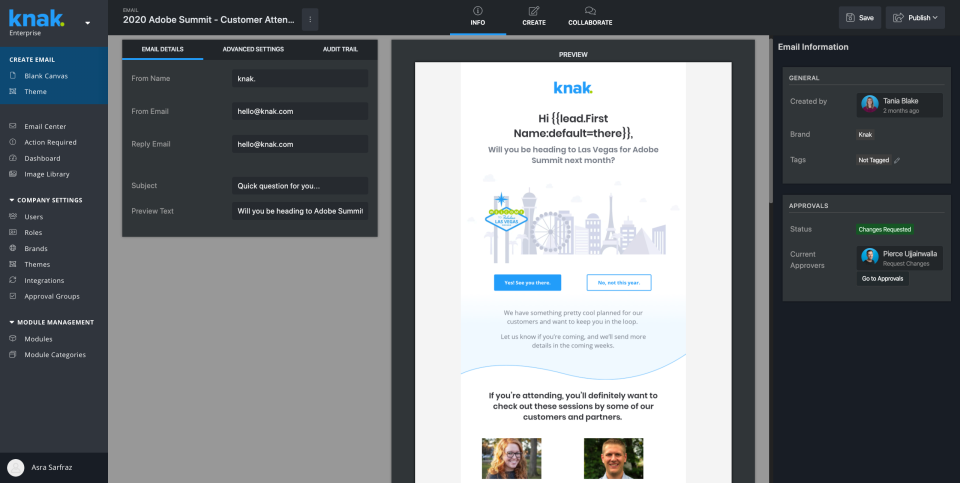
Task: Click Pierce Ujjainwalla's avatar
Action: tap(870, 256)
